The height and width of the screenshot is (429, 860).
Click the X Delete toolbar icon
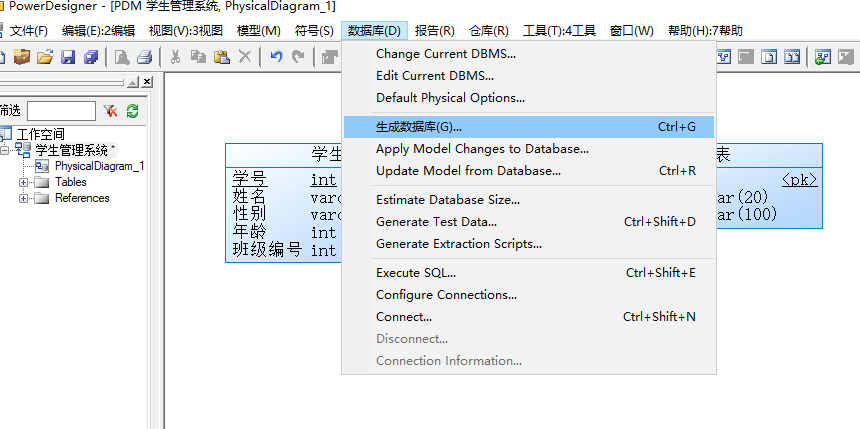[245, 57]
